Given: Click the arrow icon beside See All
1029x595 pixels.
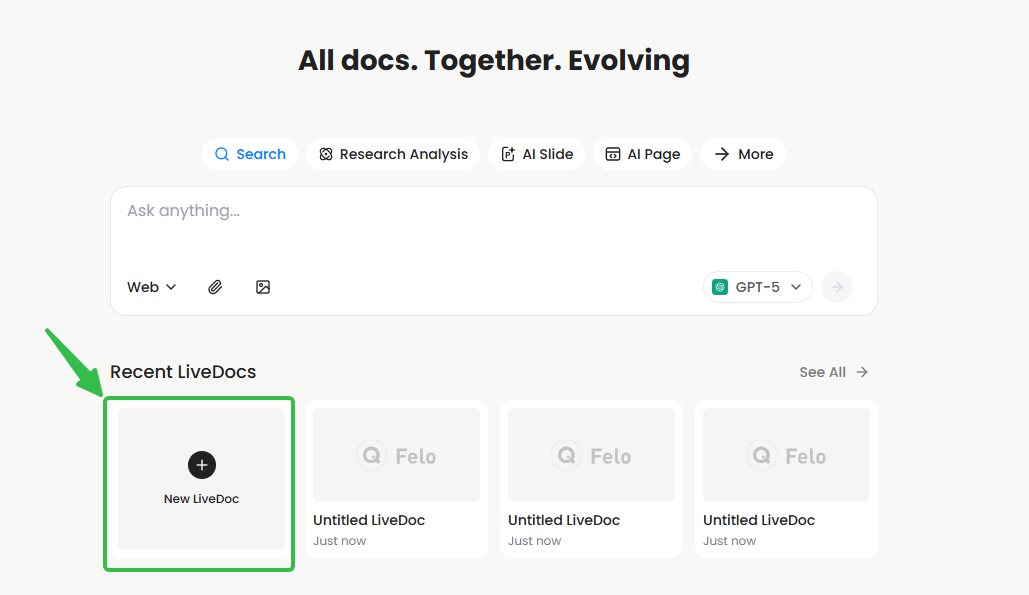Looking at the screenshot, I should coord(862,372).
